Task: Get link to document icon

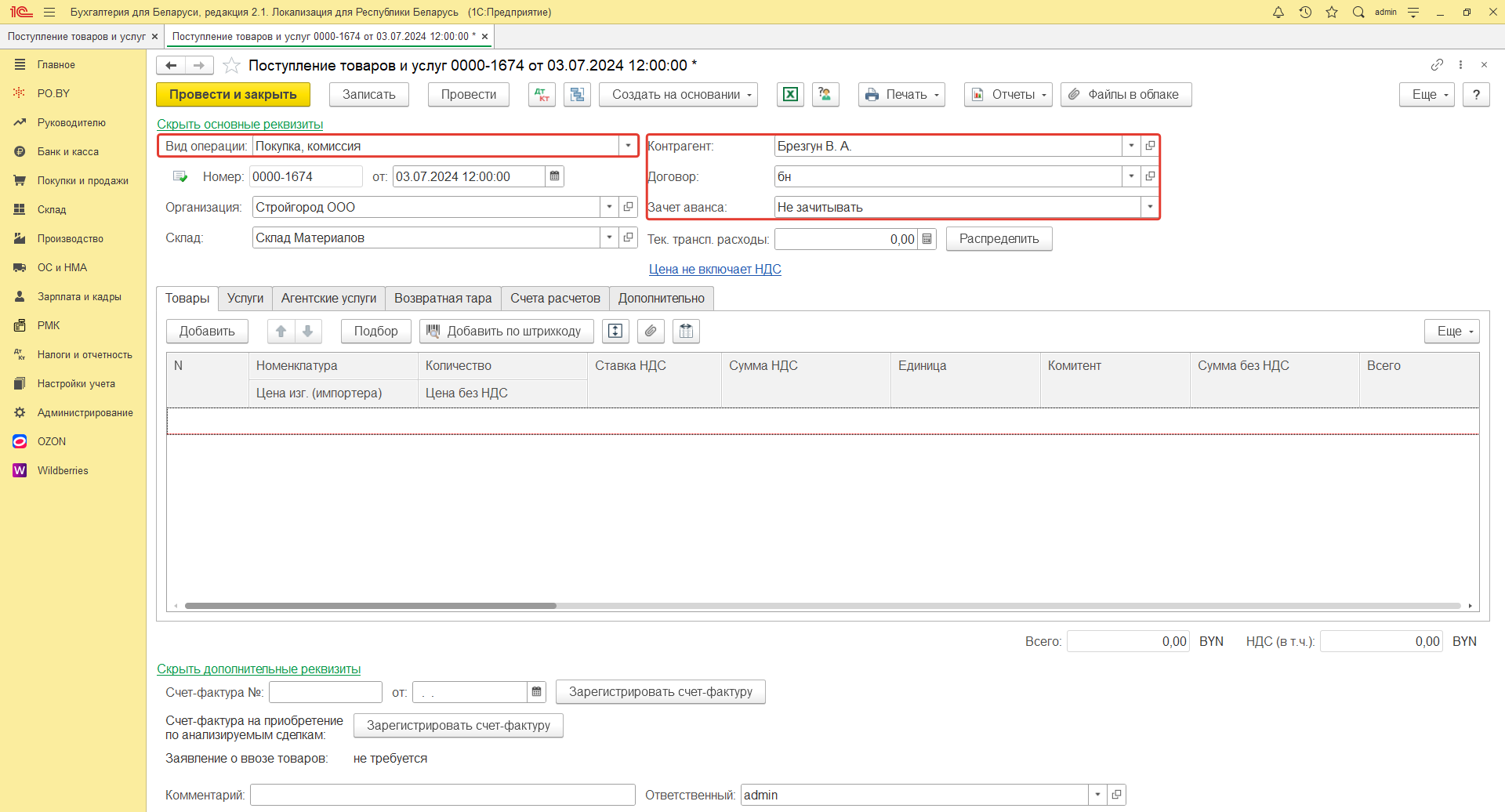Action: (x=1437, y=65)
